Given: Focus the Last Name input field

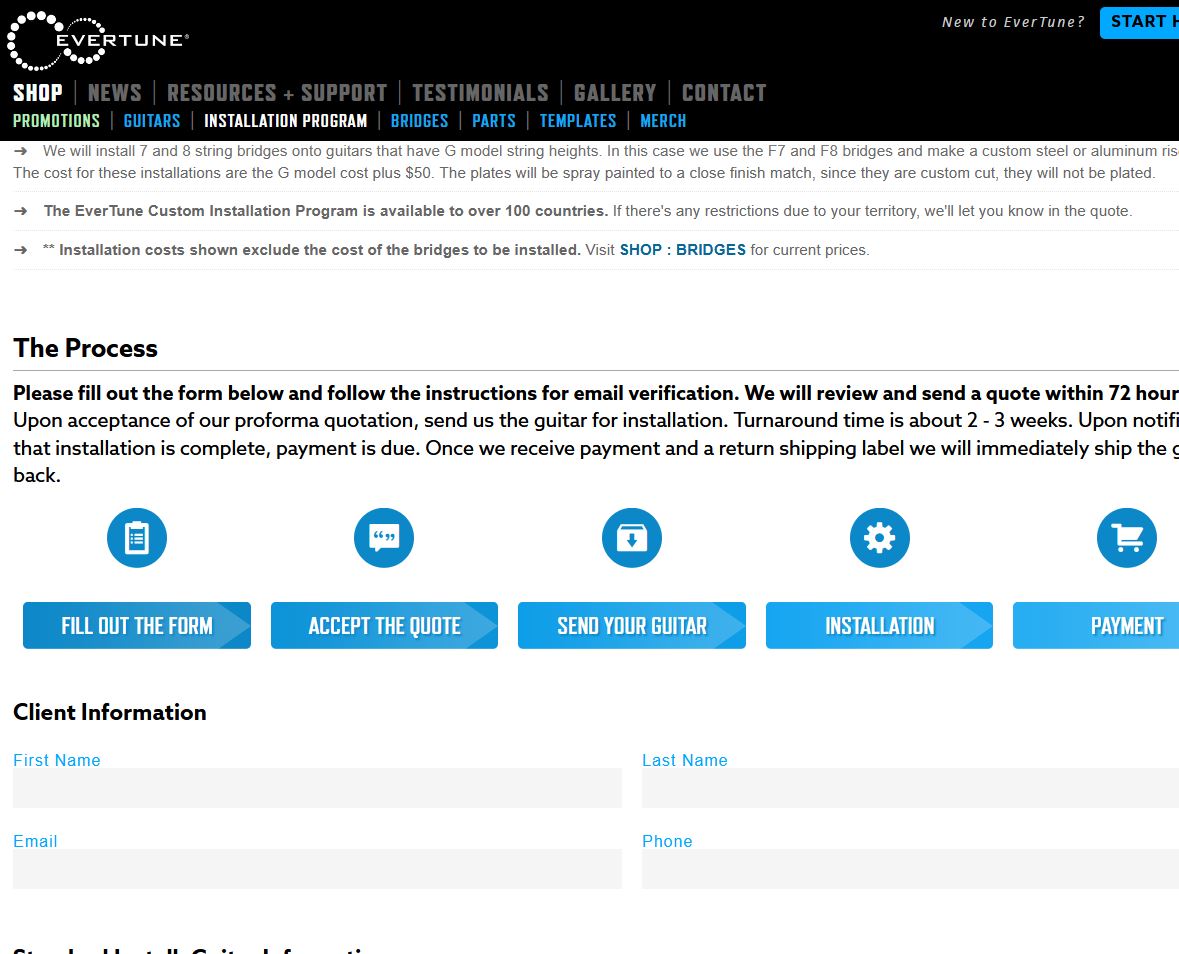Looking at the screenshot, I should [x=910, y=788].
